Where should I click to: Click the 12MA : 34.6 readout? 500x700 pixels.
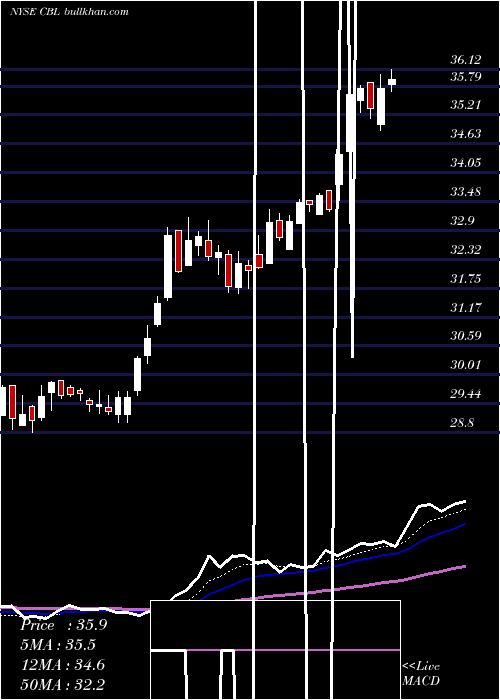63,664
